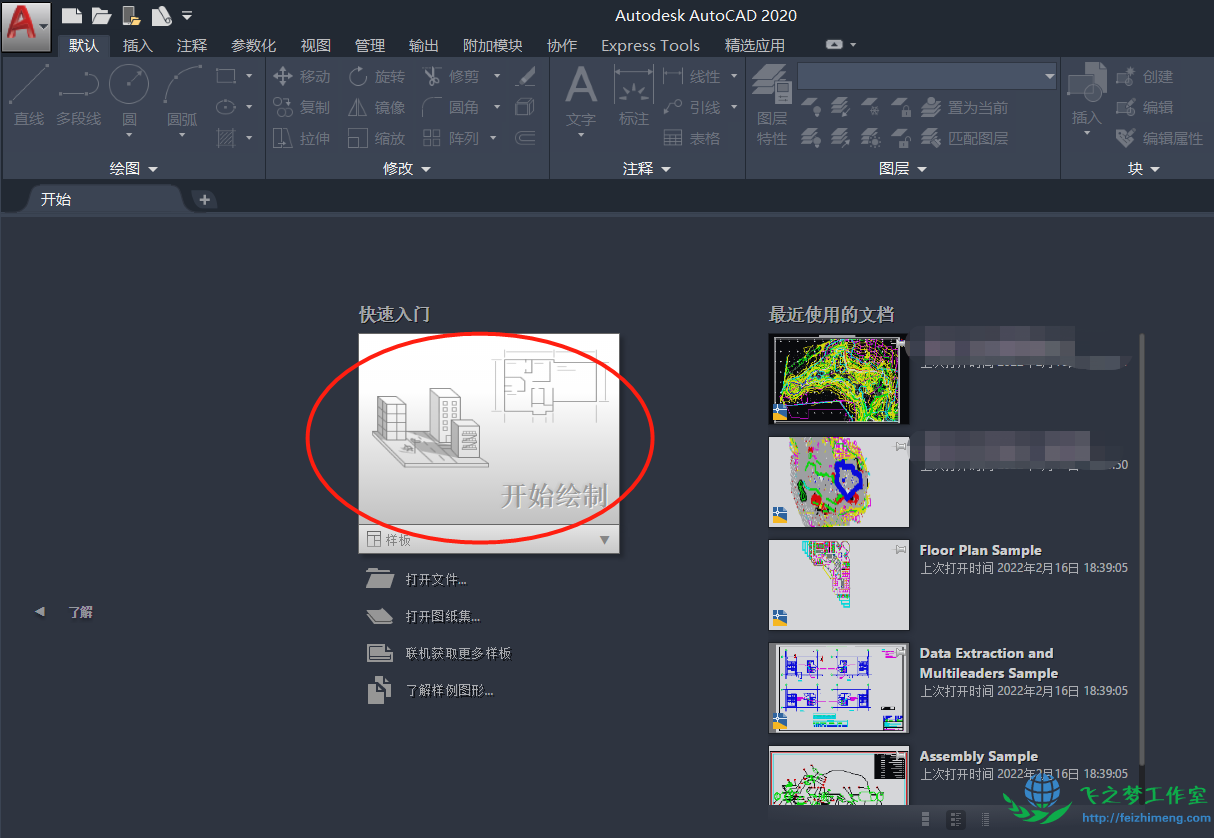
Task: Click the Scale (缩放) tool
Action: 376,138
